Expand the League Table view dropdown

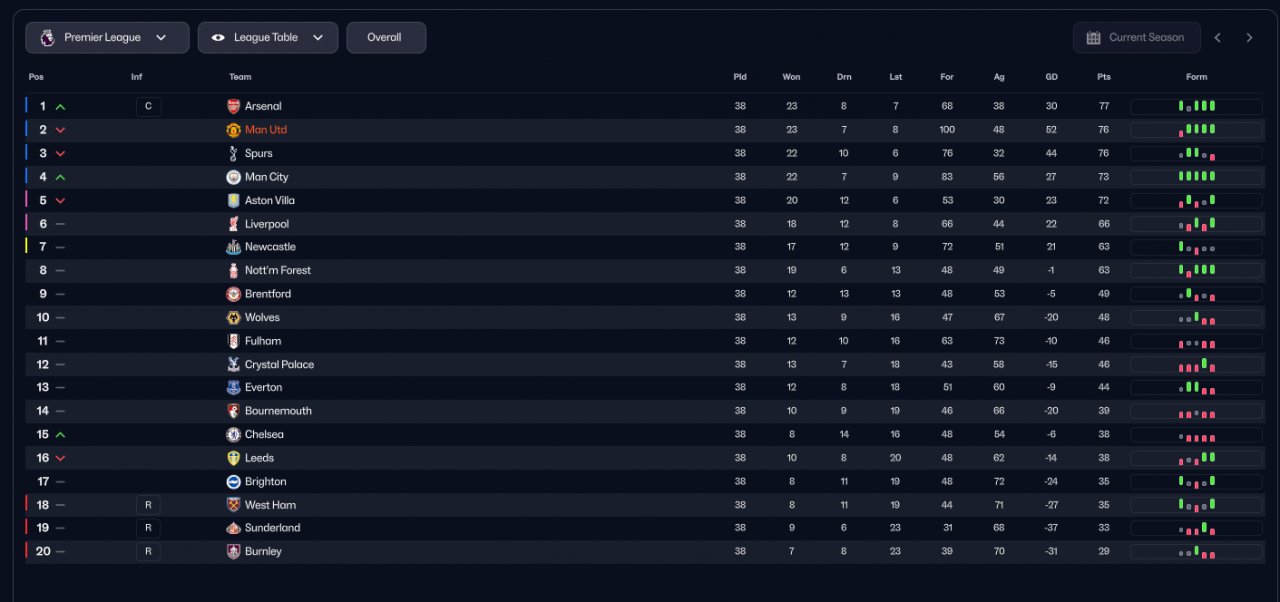(268, 38)
